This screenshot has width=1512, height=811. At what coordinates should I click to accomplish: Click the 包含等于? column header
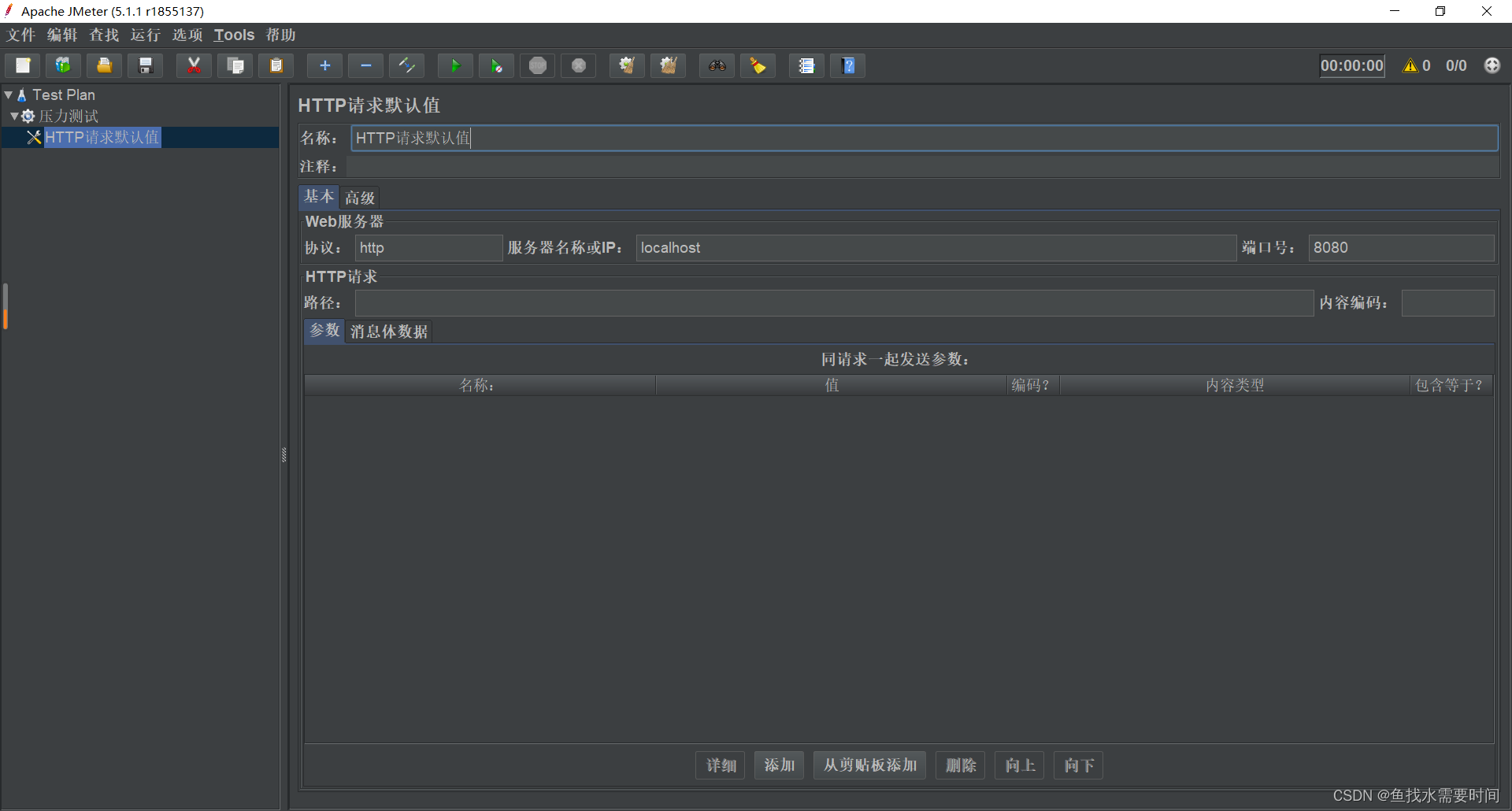(1451, 385)
